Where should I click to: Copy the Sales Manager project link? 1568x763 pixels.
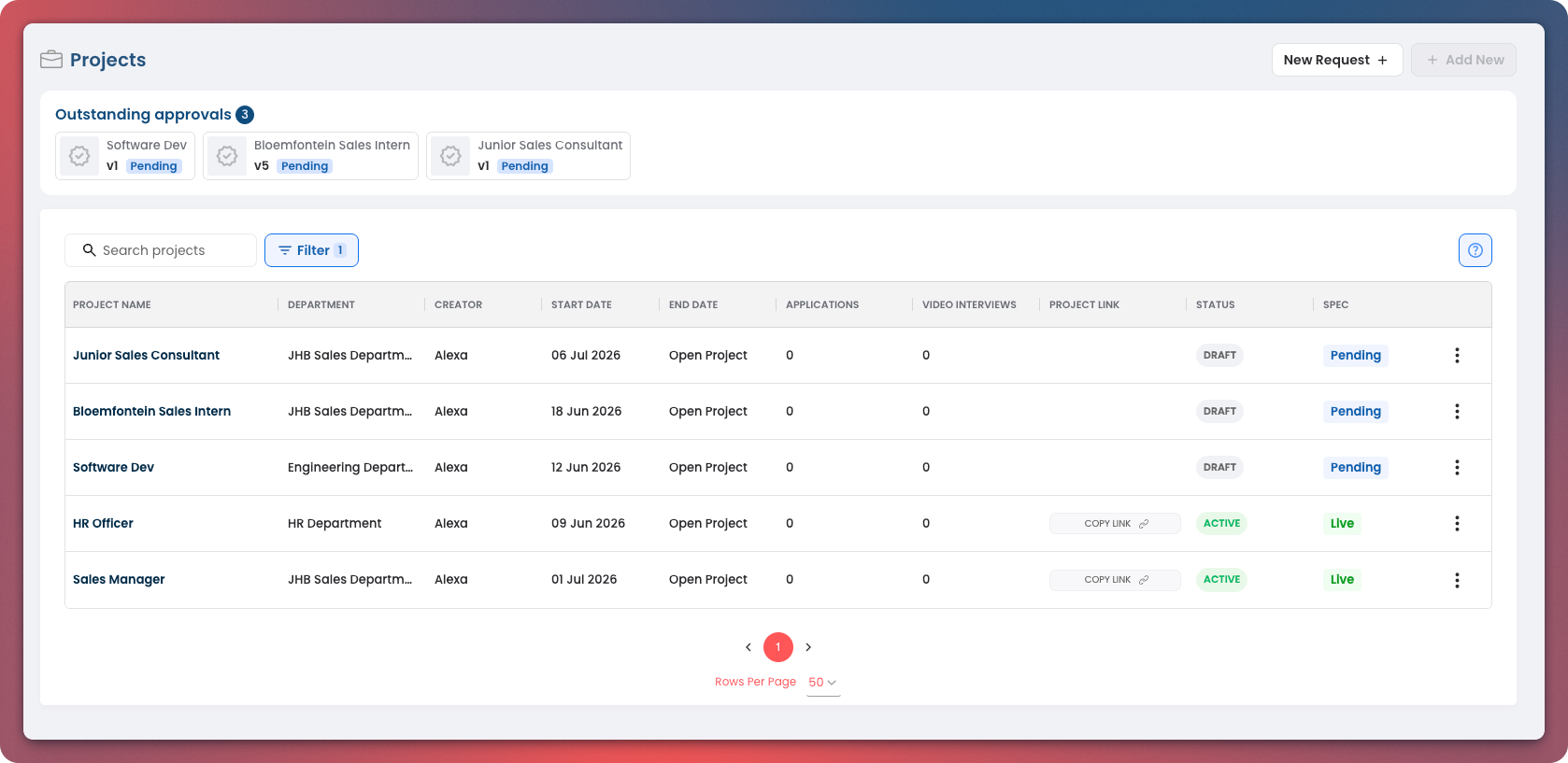[x=1115, y=580]
